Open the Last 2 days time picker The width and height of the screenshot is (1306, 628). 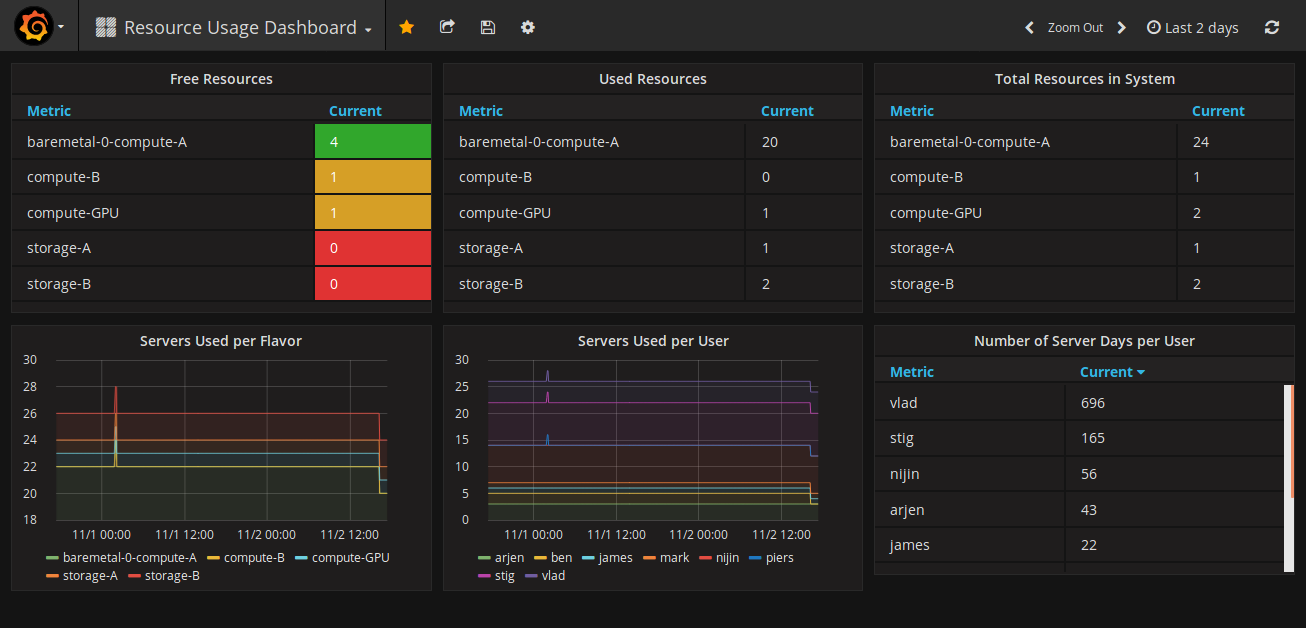click(1193, 28)
